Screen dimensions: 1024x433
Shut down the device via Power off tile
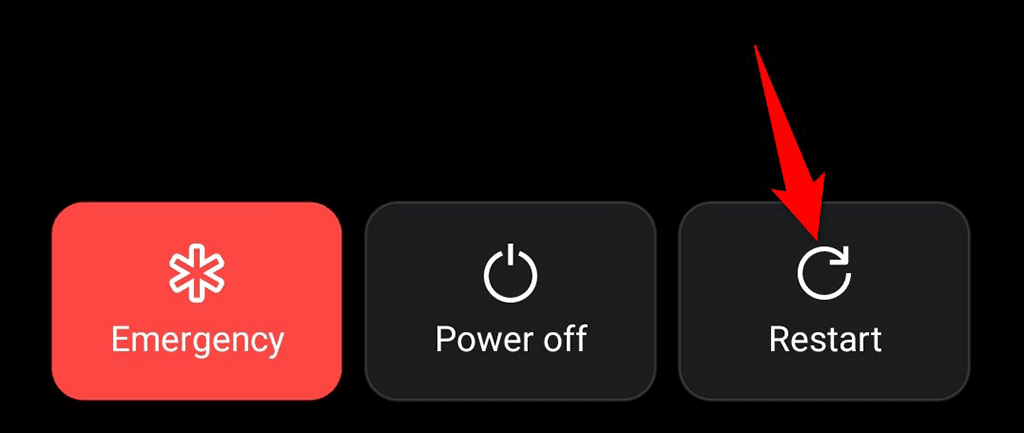(x=510, y=301)
